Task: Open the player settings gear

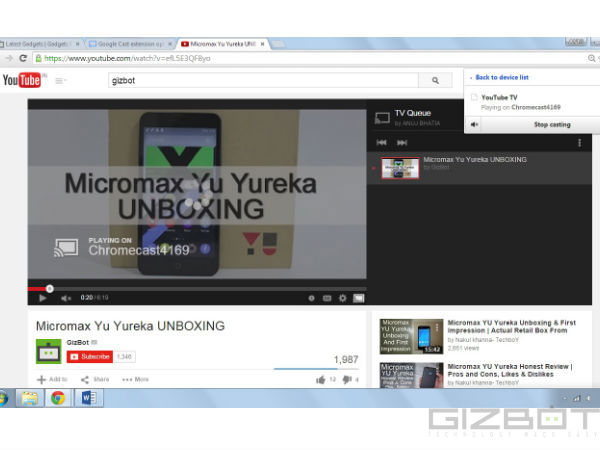Action: tap(342, 298)
